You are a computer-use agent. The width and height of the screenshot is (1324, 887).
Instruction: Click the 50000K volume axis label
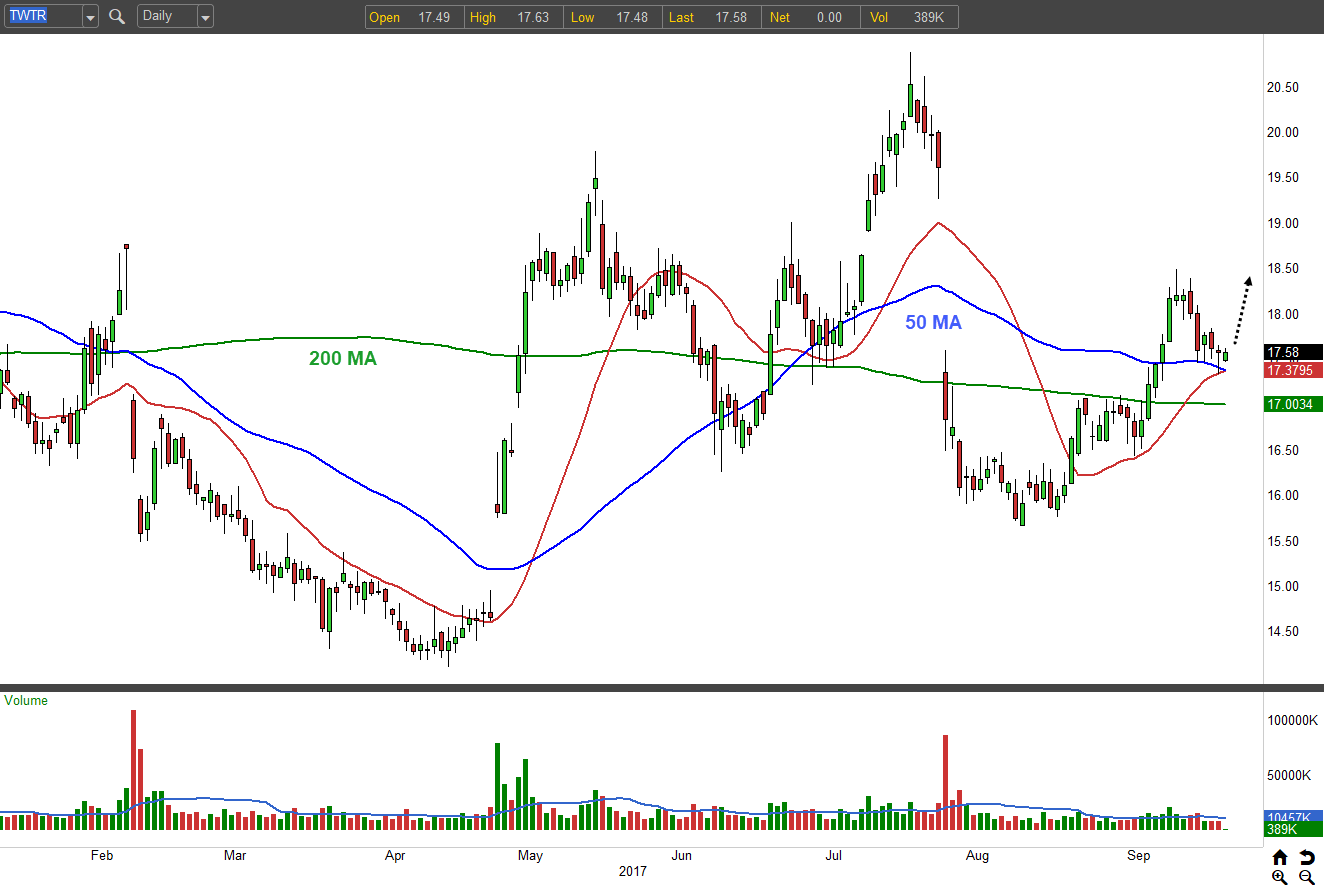1288,775
